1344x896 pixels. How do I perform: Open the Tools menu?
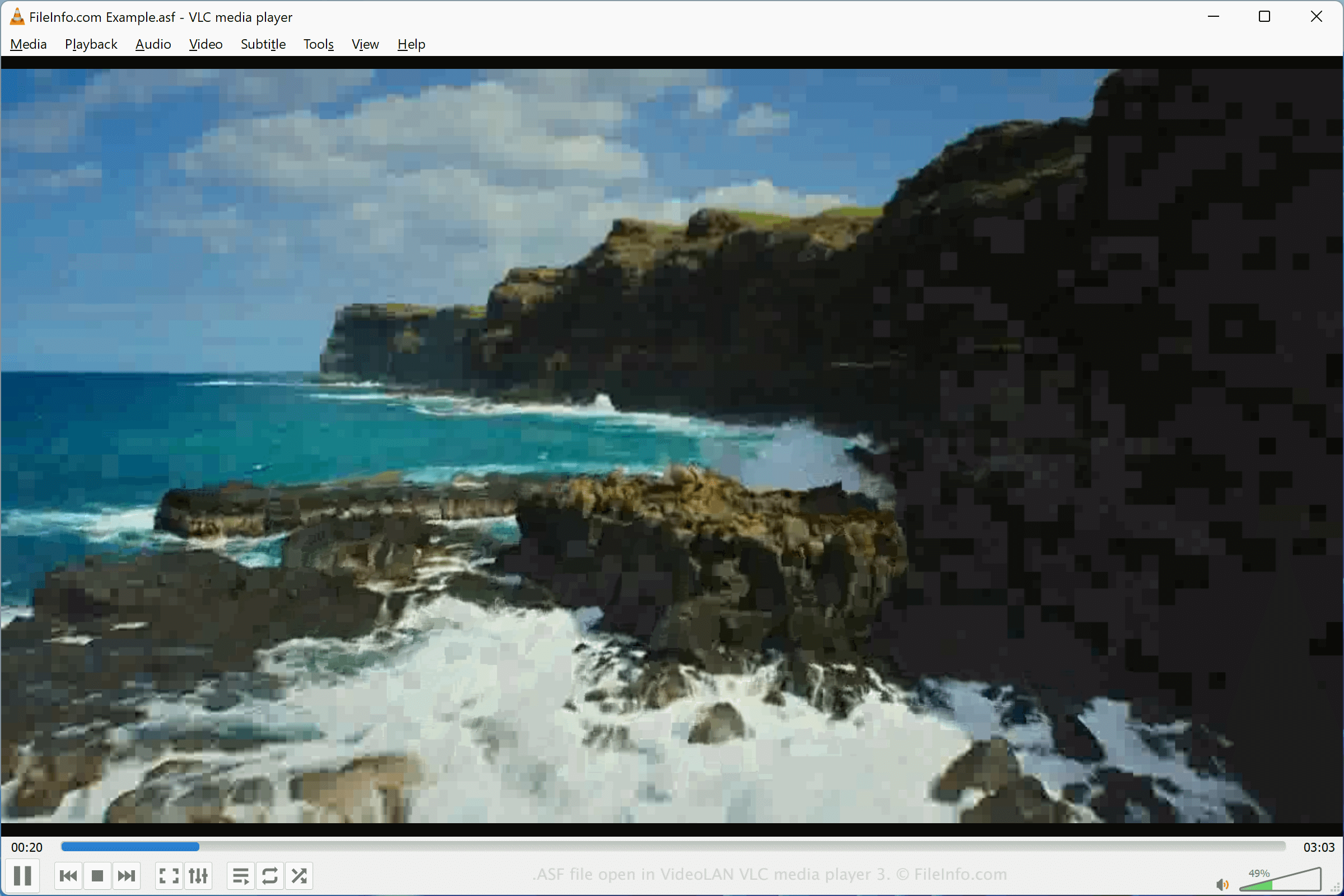point(318,44)
